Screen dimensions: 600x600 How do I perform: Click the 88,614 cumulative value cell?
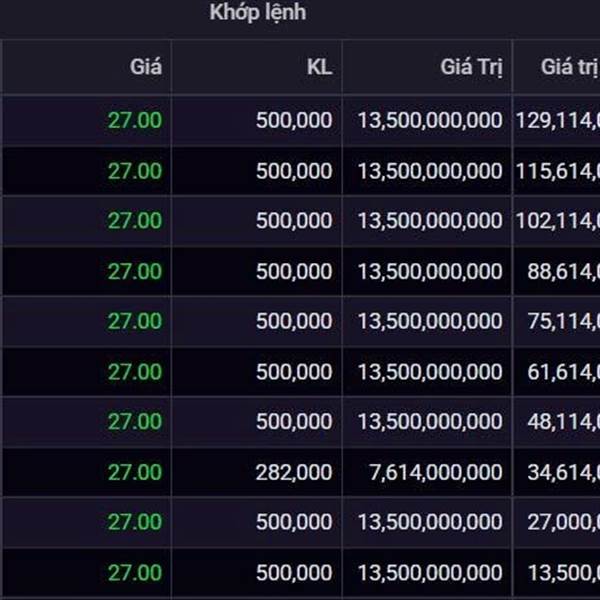pos(563,272)
